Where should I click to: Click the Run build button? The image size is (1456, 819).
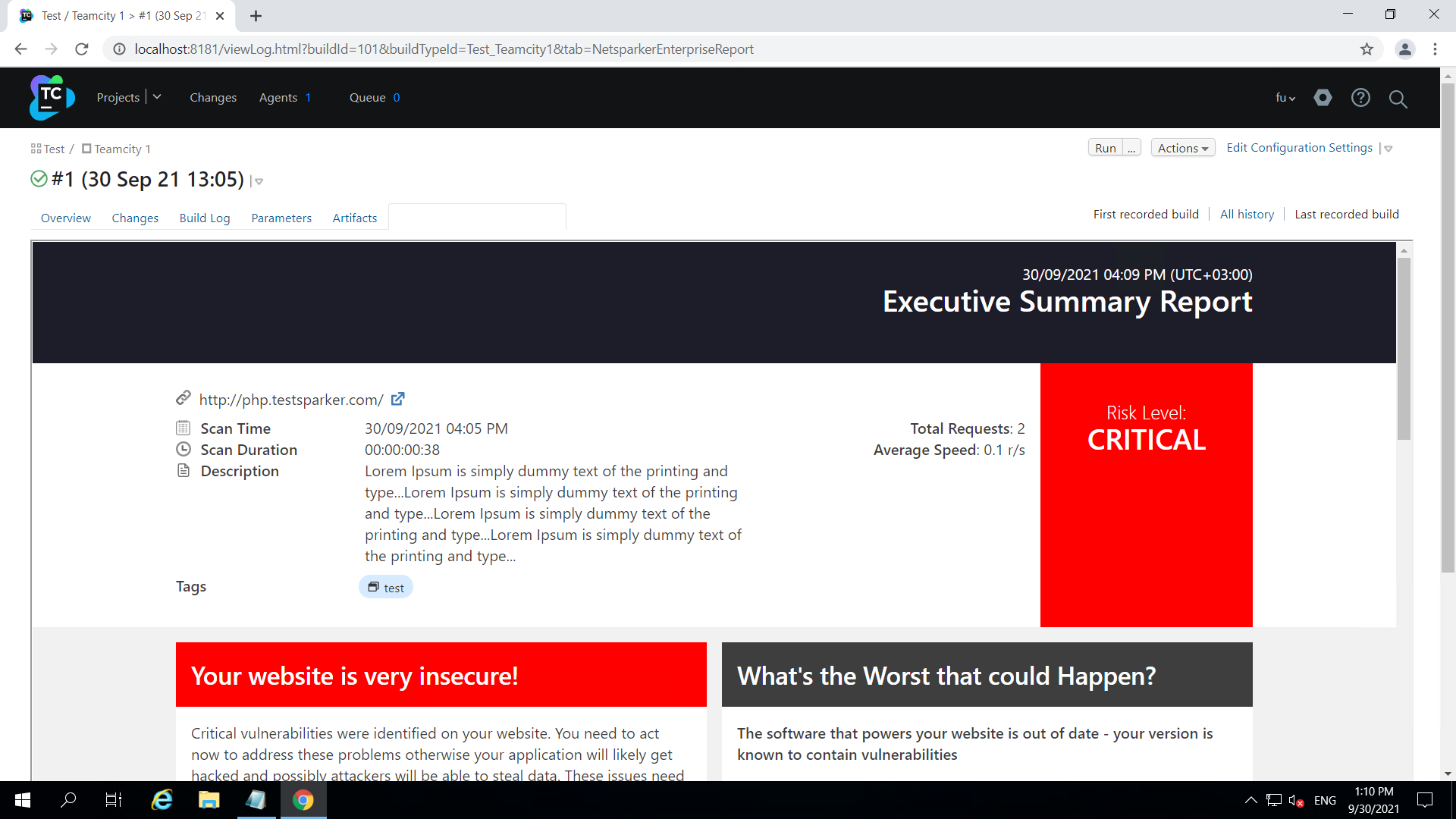pyautogui.click(x=1105, y=148)
